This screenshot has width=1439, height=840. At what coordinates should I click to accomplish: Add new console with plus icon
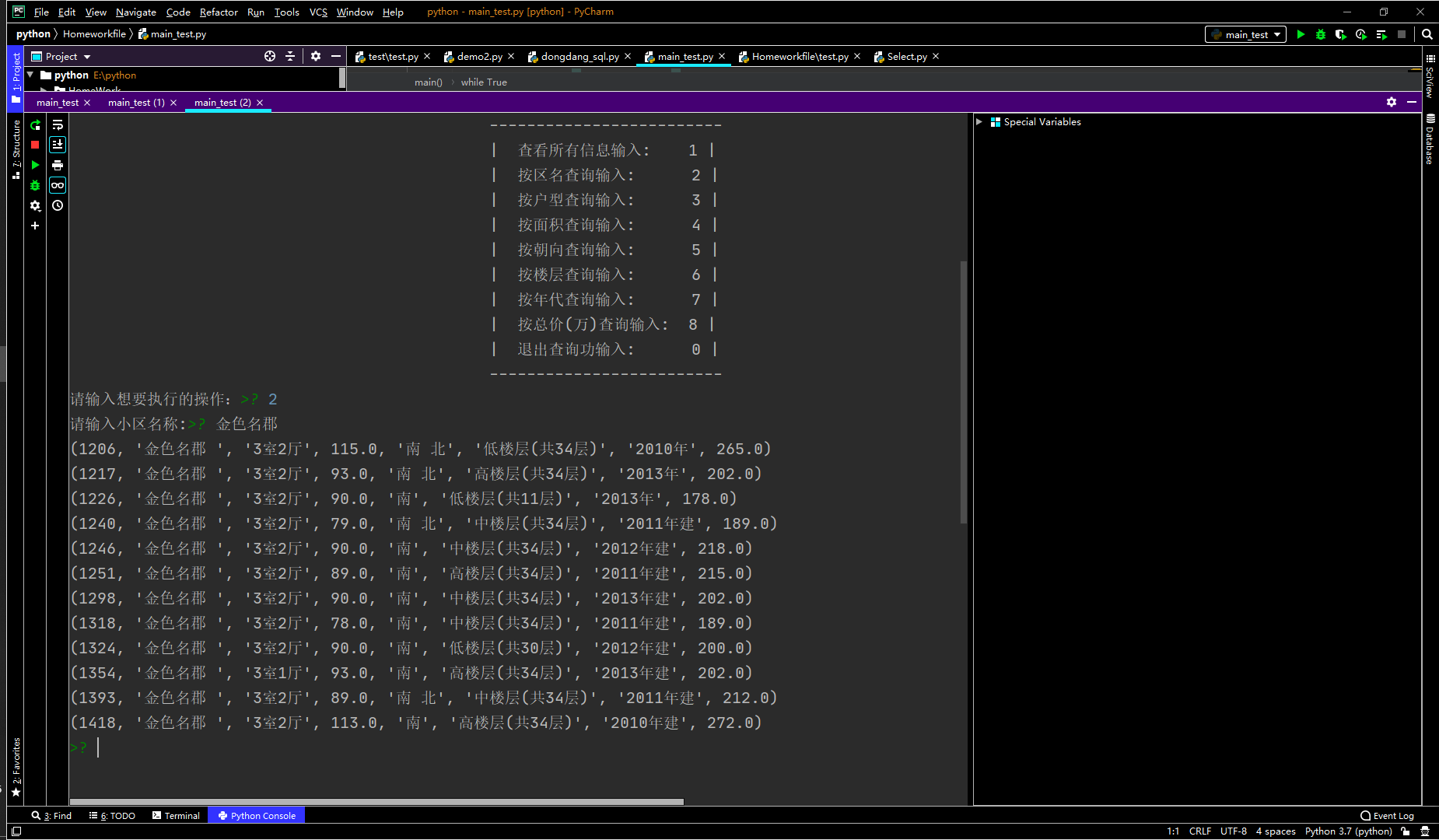pos(35,226)
